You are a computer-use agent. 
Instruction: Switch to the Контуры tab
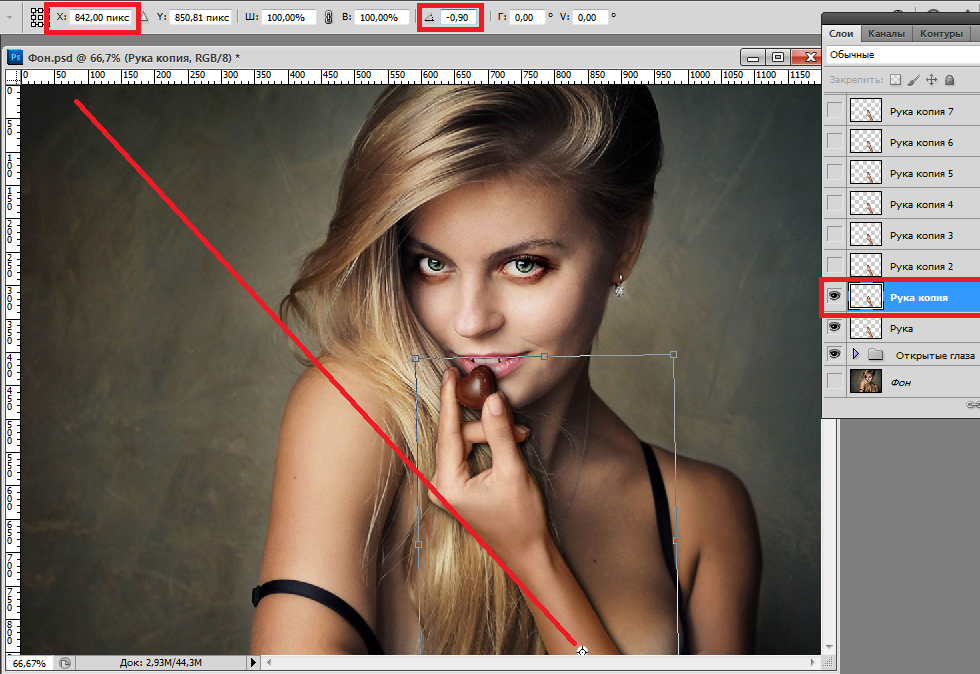click(941, 34)
